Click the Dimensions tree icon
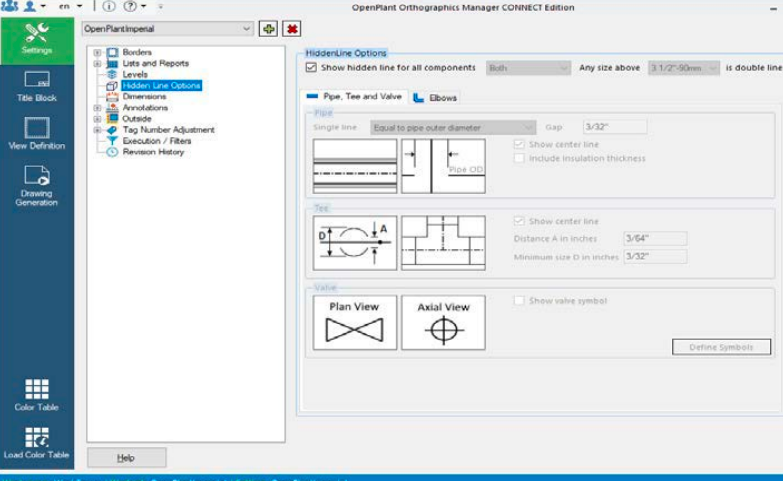The image size is (783, 481). (112, 96)
